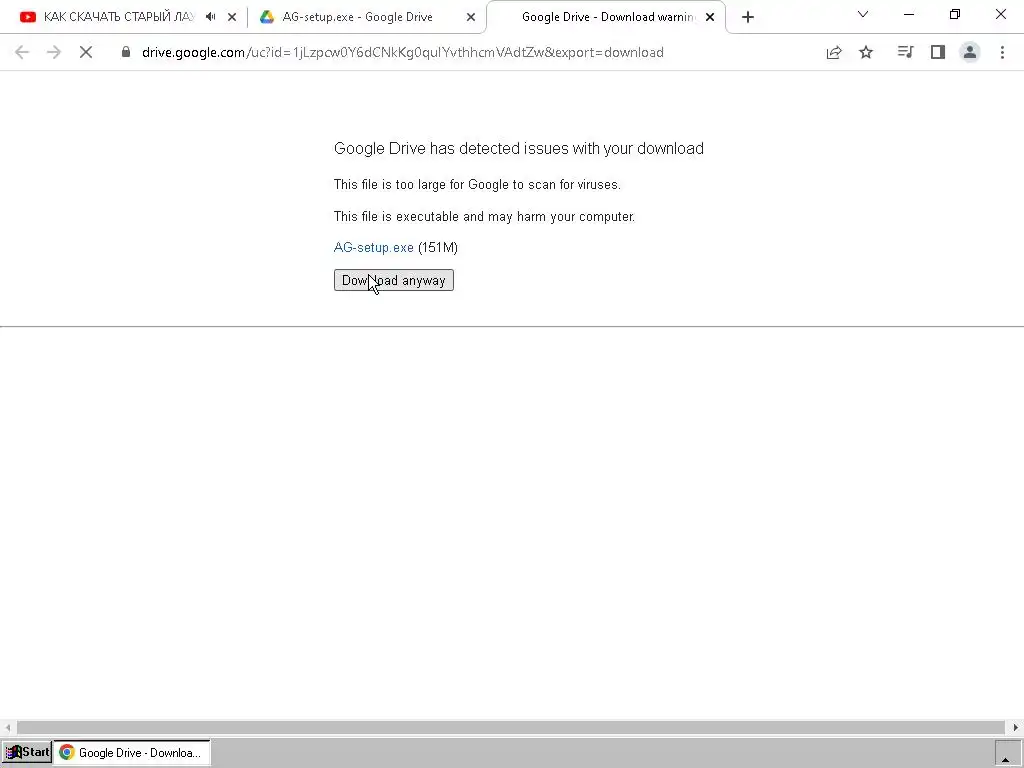Select Google Drive taskbar window button
1024x768 pixels.
pyautogui.click(x=131, y=752)
